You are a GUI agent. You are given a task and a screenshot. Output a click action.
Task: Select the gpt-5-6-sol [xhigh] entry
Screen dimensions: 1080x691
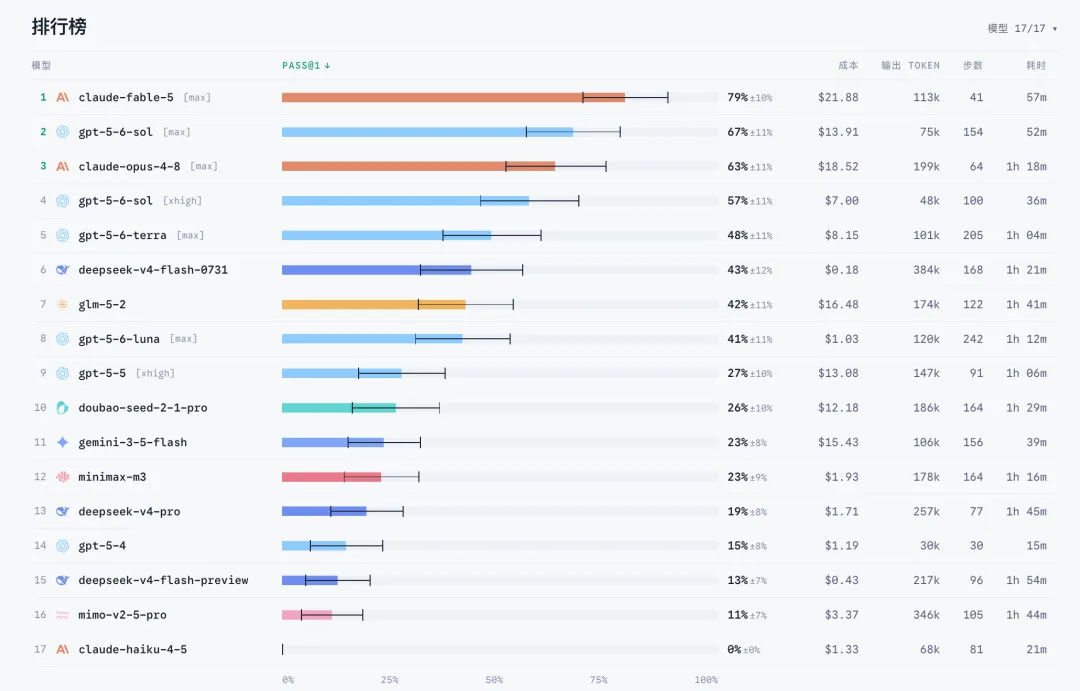click(x=140, y=200)
